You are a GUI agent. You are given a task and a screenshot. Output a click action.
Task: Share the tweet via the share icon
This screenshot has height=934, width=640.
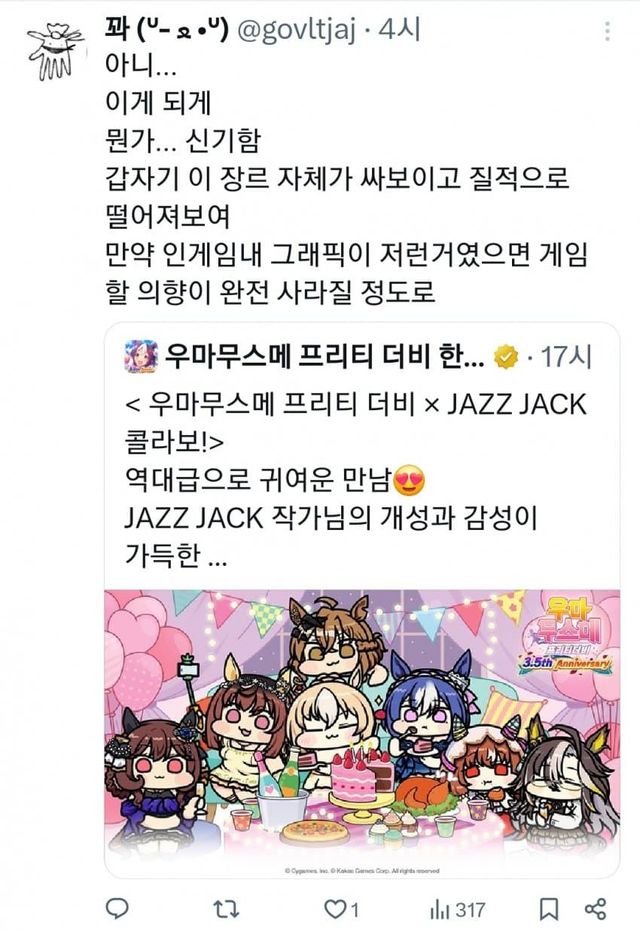click(x=595, y=909)
